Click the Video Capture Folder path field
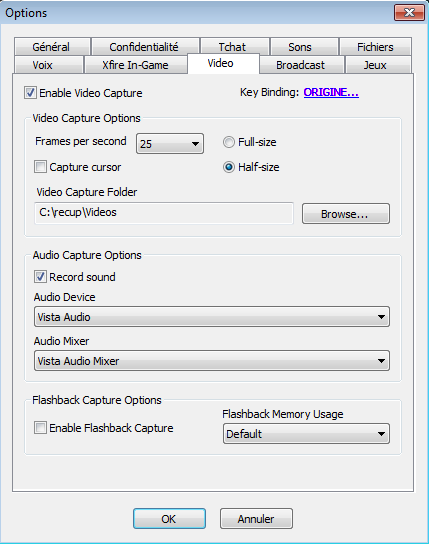Image resolution: width=429 pixels, height=544 pixels. point(164,213)
